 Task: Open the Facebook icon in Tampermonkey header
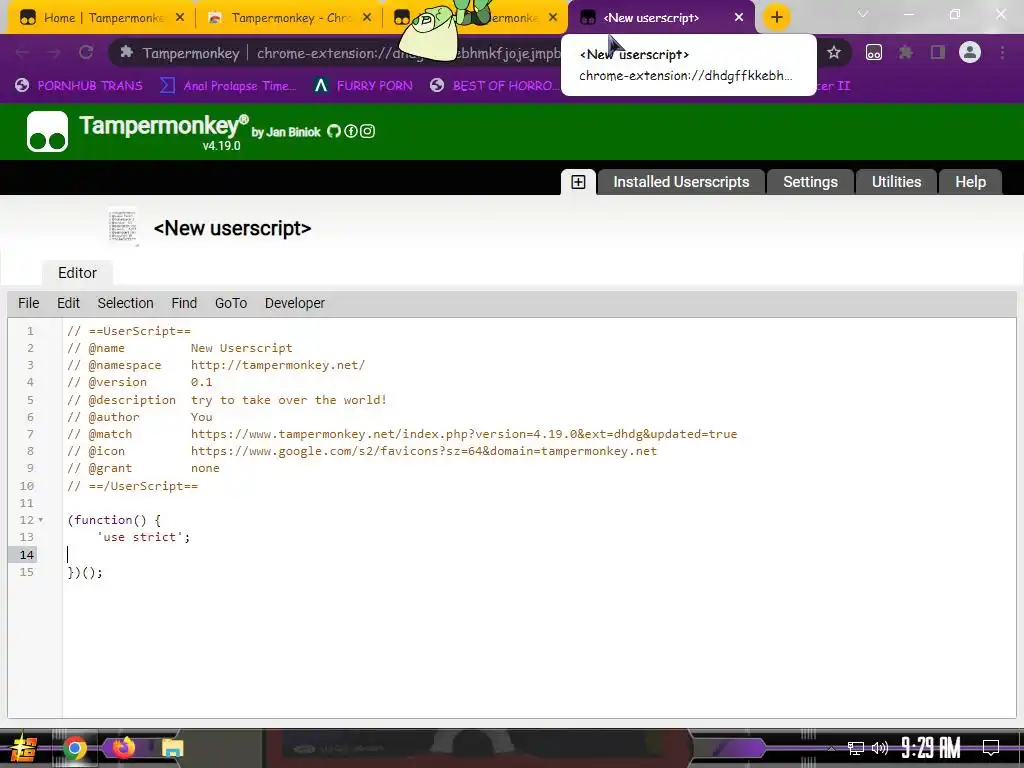351,131
